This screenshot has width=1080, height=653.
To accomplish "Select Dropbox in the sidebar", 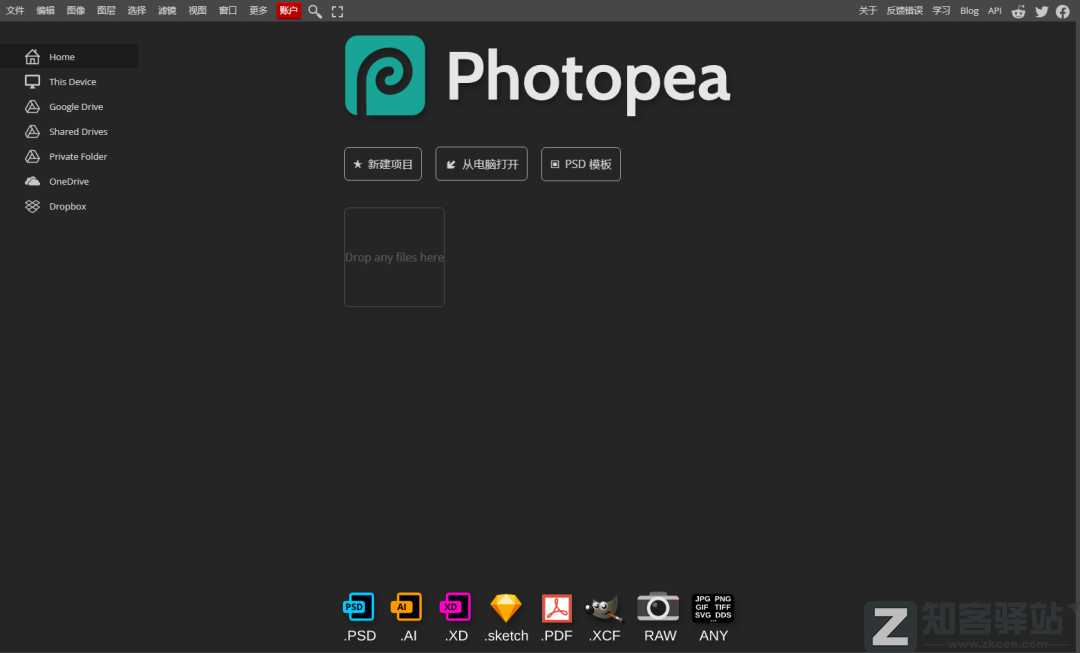I will coord(68,207).
